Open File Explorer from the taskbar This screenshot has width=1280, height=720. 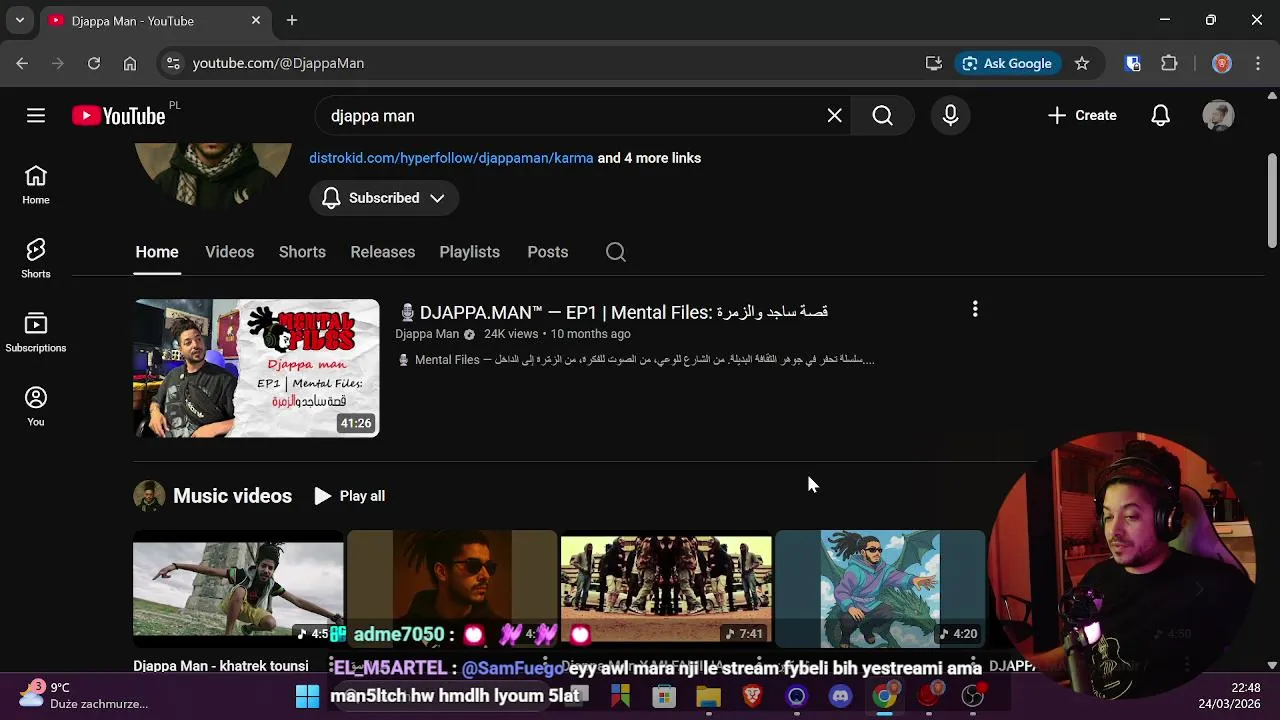(x=708, y=696)
